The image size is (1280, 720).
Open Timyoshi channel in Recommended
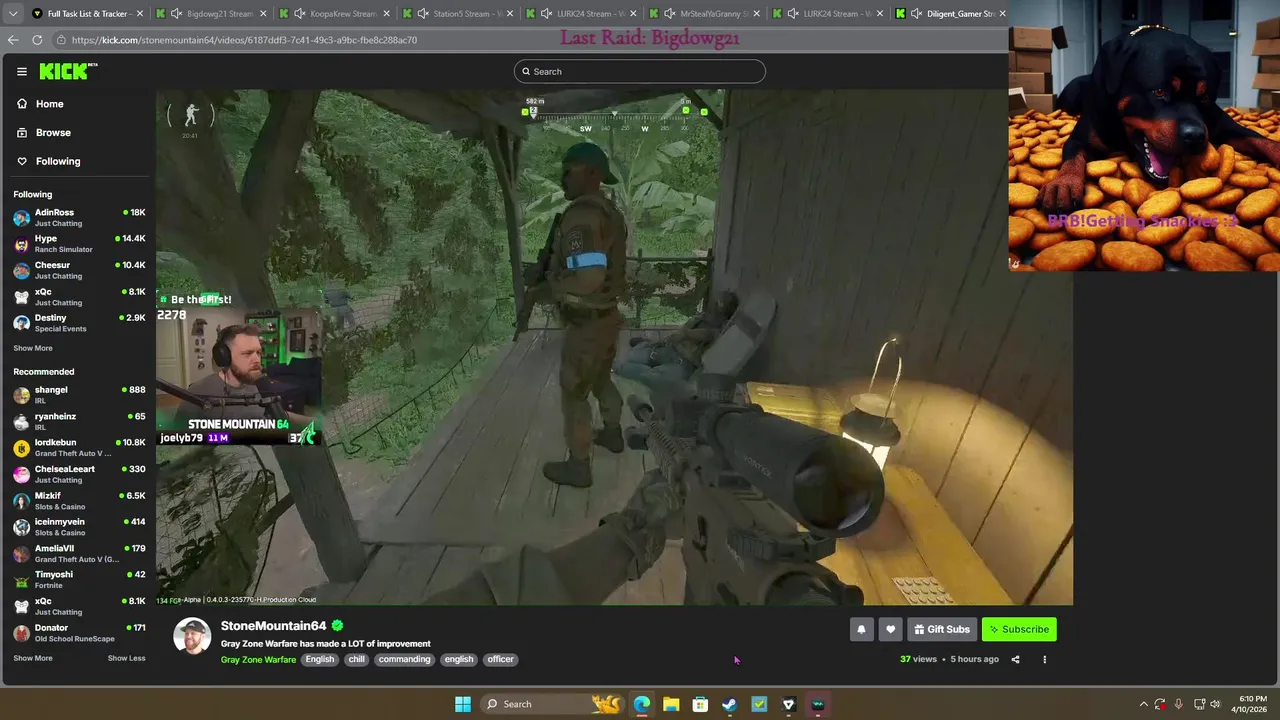79,579
